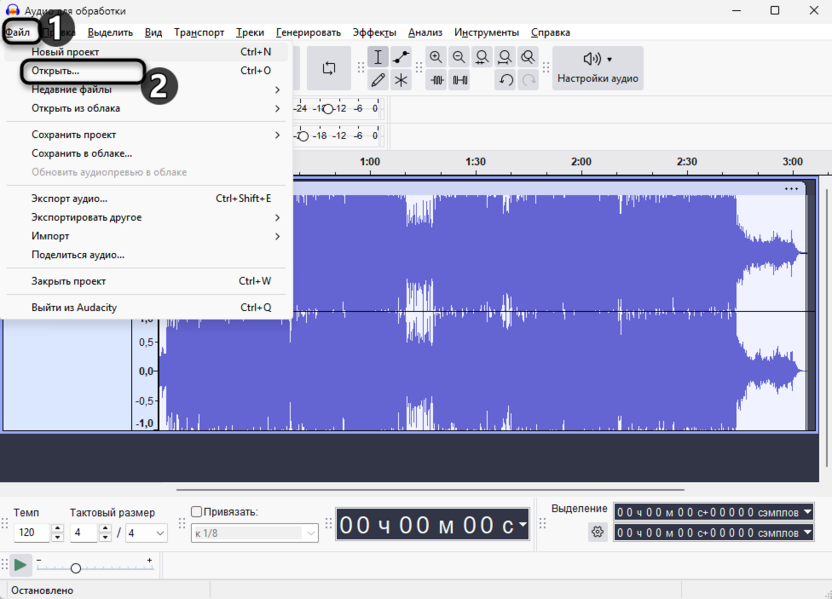Decrease tempo with down stepper arrow
Screen dimensions: 832x599
tap(58, 537)
